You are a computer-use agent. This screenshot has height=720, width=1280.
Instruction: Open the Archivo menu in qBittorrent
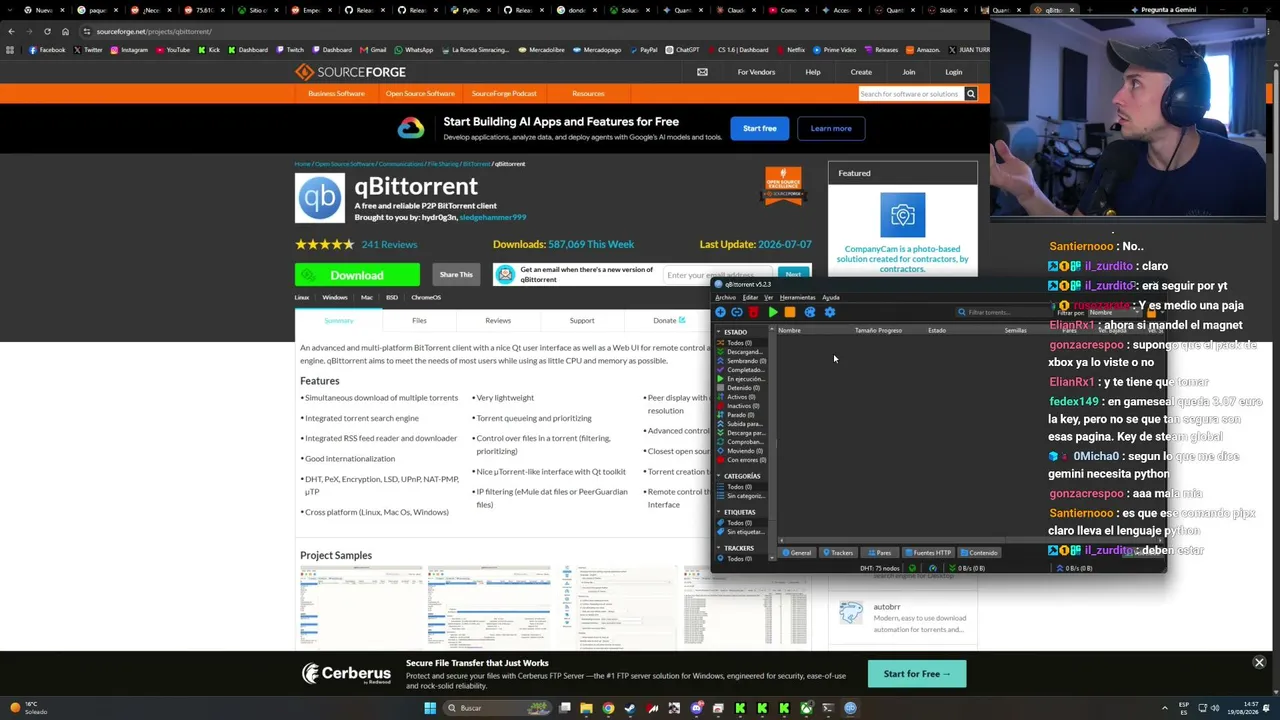(x=725, y=297)
